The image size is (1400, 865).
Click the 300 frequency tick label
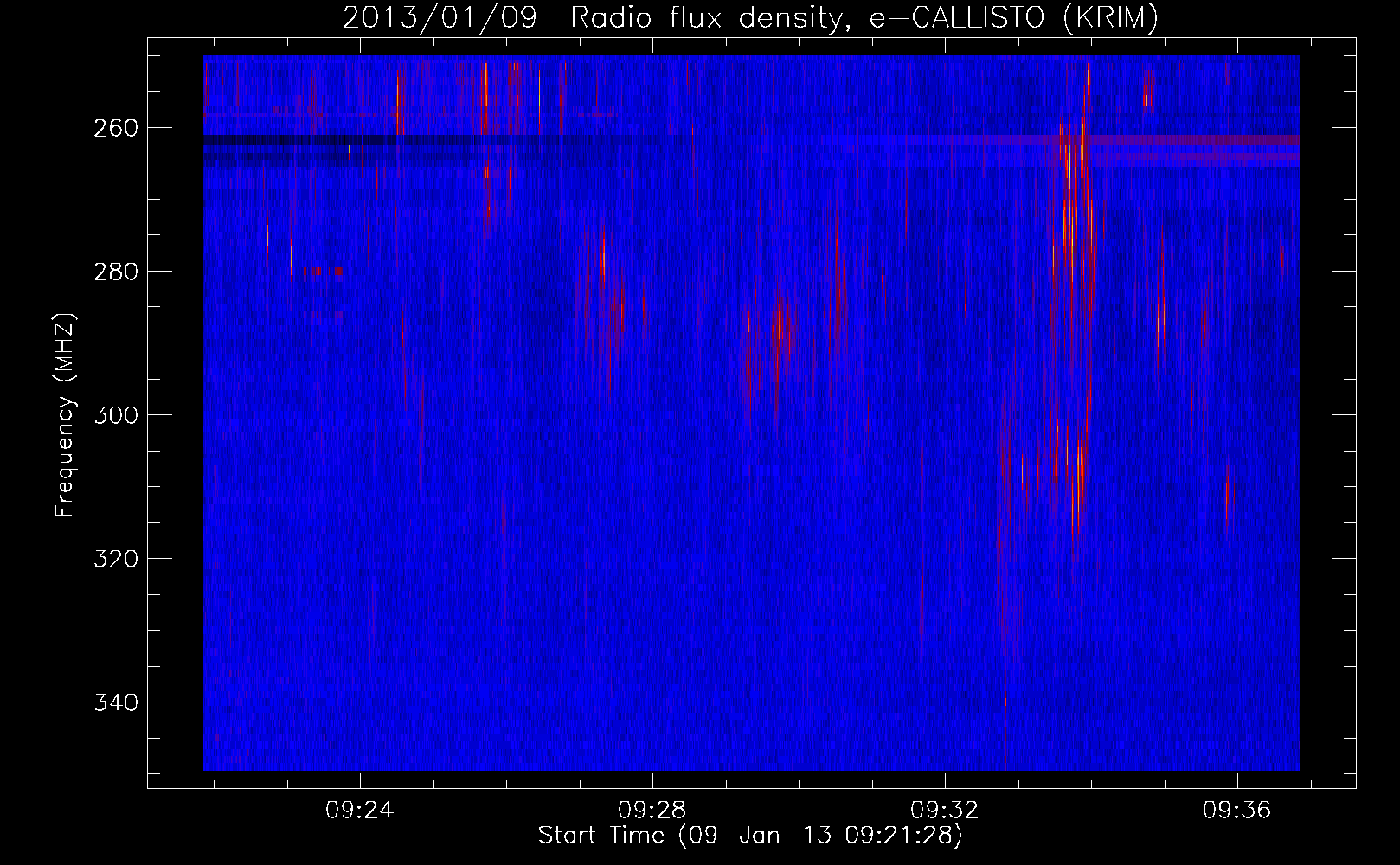[x=116, y=415]
